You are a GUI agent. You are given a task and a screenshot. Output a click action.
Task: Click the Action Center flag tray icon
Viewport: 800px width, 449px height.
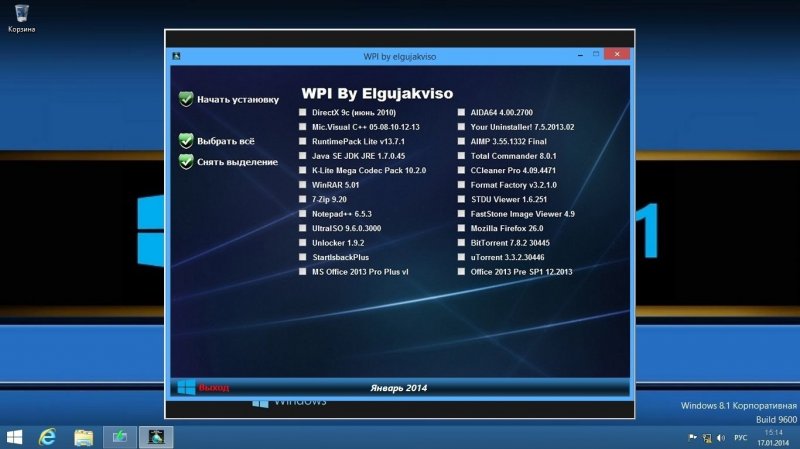(692, 438)
